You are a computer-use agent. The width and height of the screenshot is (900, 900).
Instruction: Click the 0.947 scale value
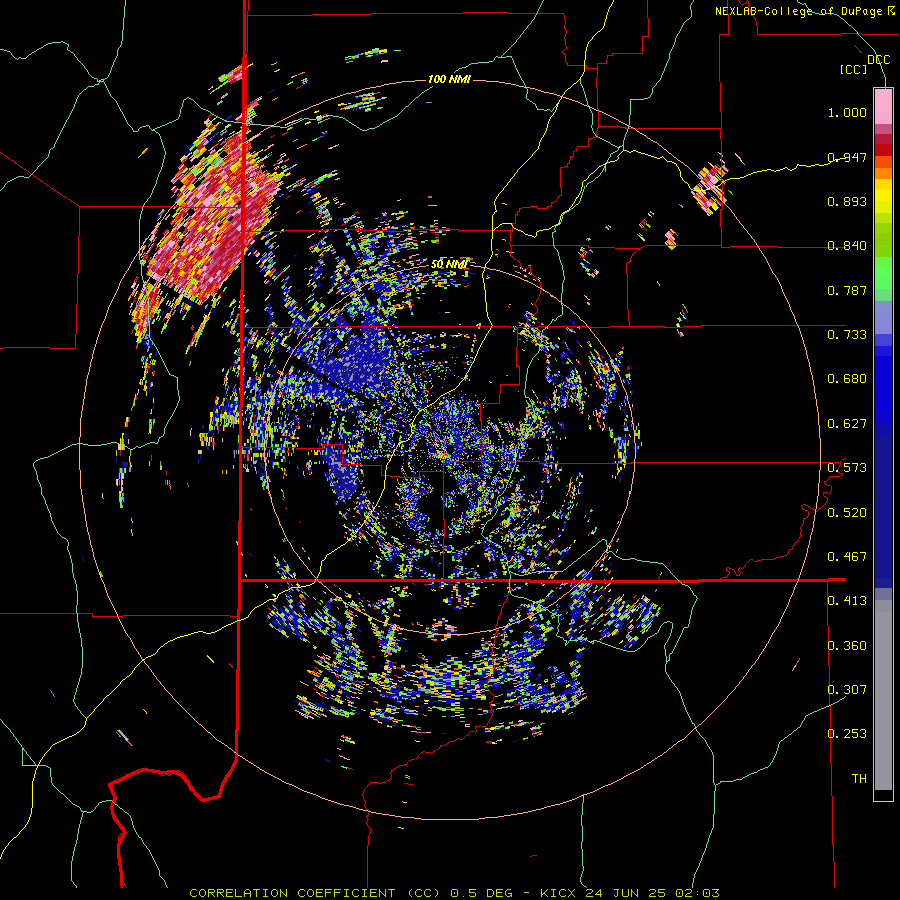point(847,157)
